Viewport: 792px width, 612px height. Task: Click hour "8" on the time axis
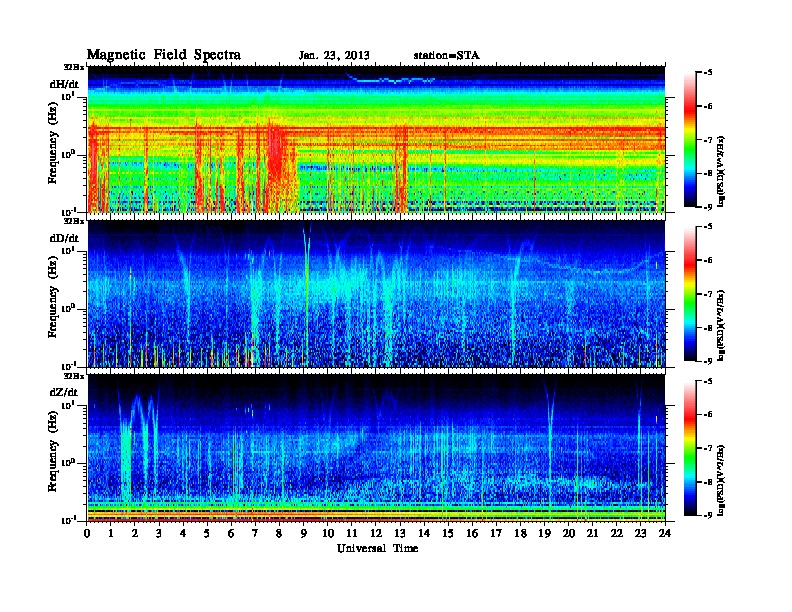279,533
